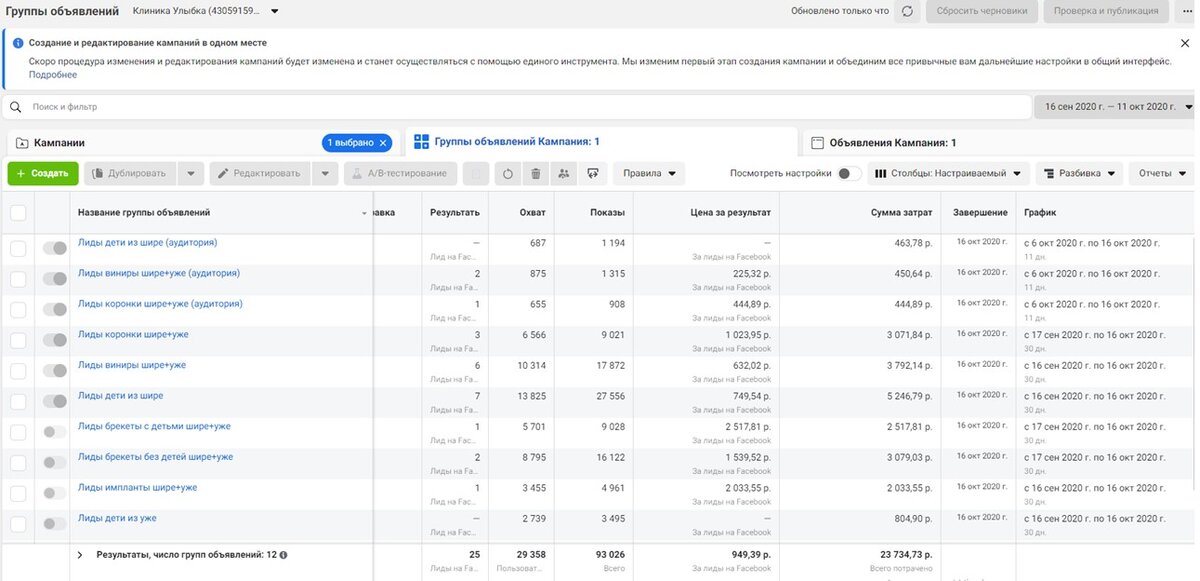Click the export/share toolbar icon
Viewport: 1200px width, 581px height.
point(593,173)
